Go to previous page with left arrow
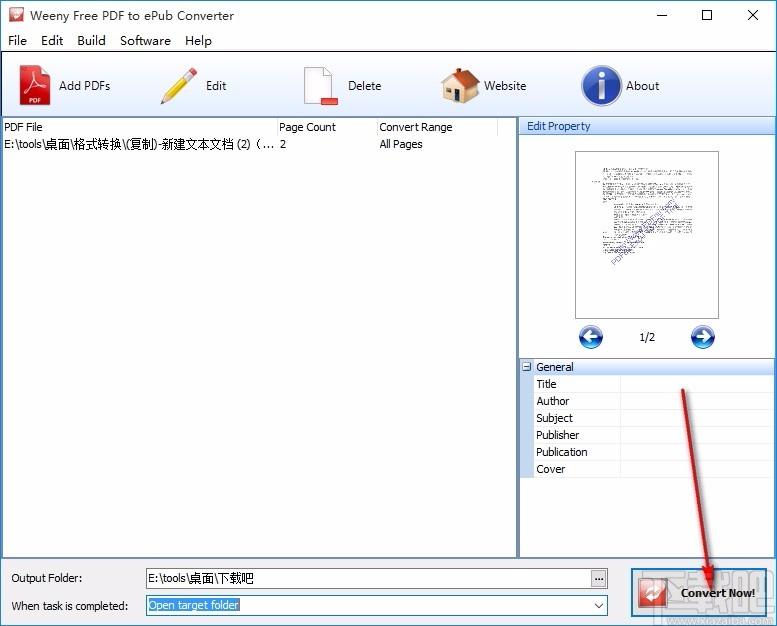Viewport: 777px width, 626px height. point(591,337)
